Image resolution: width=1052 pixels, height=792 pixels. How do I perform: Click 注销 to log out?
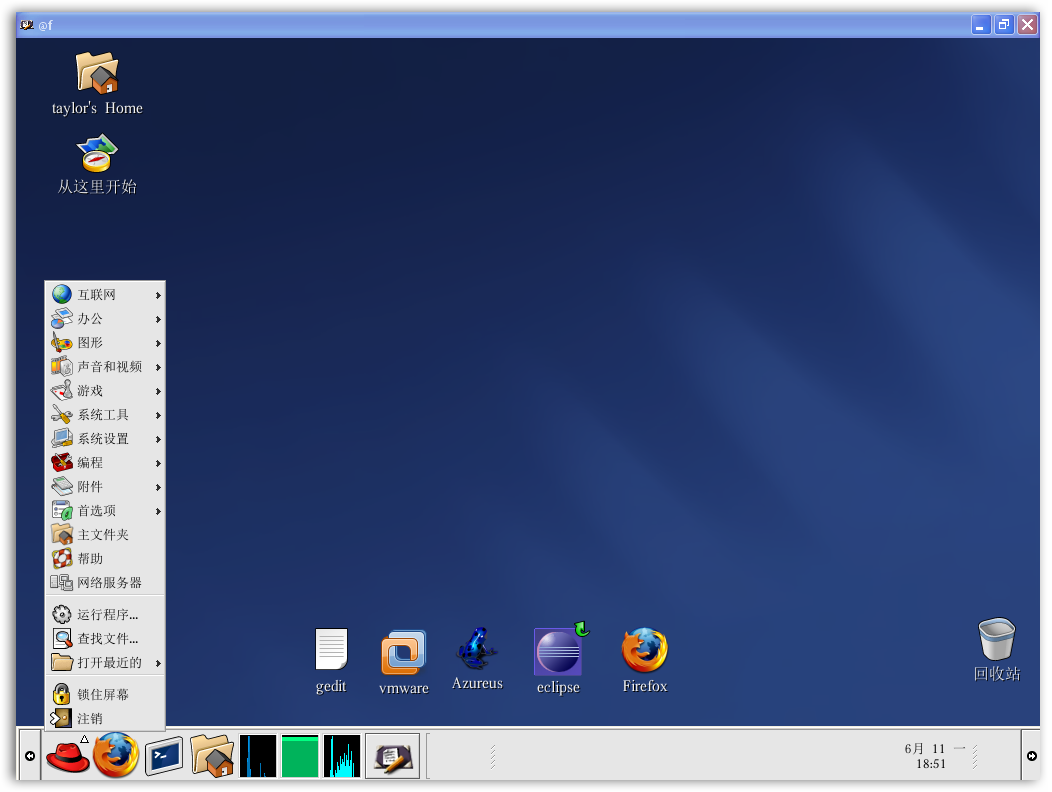click(x=88, y=718)
